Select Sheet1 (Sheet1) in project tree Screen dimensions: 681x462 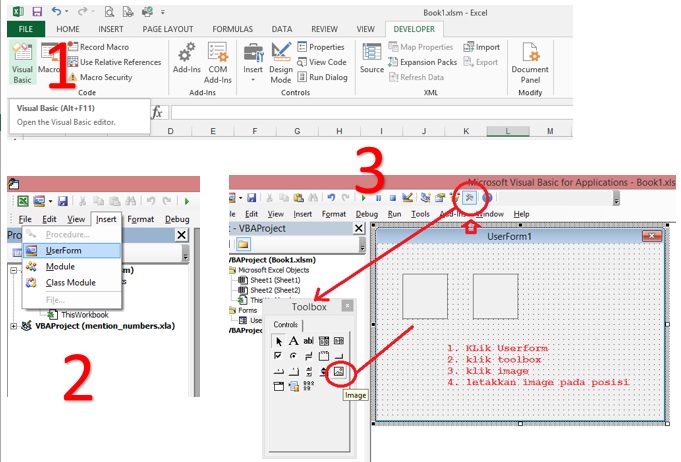(269, 280)
